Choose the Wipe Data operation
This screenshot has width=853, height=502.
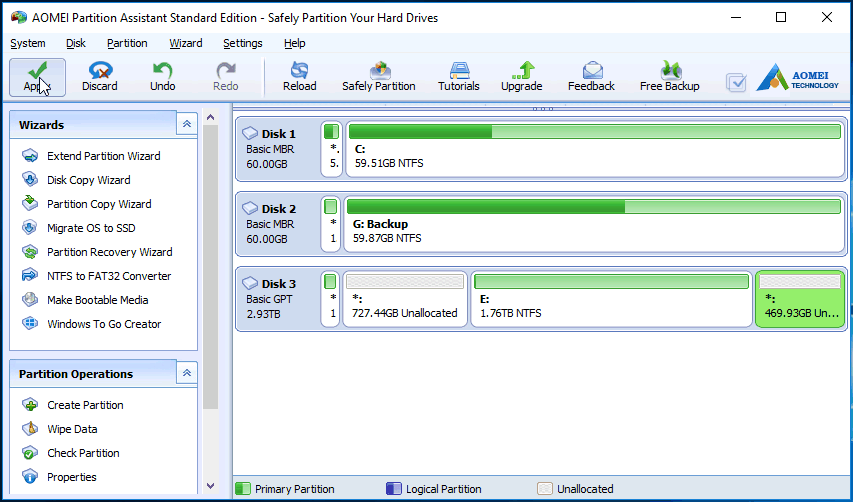pyautogui.click(x=60, y=429)
